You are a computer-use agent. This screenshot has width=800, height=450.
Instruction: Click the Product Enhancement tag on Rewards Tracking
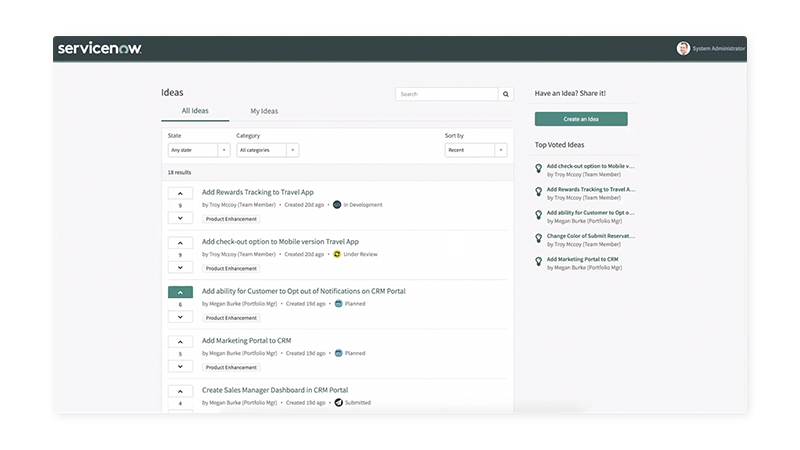pyautogui.click(x=231, y=218)
